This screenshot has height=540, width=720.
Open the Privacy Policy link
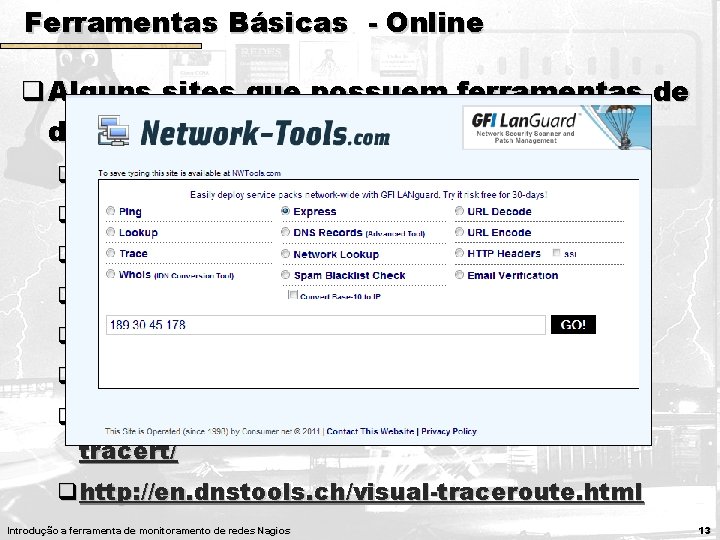click(449, 431)
